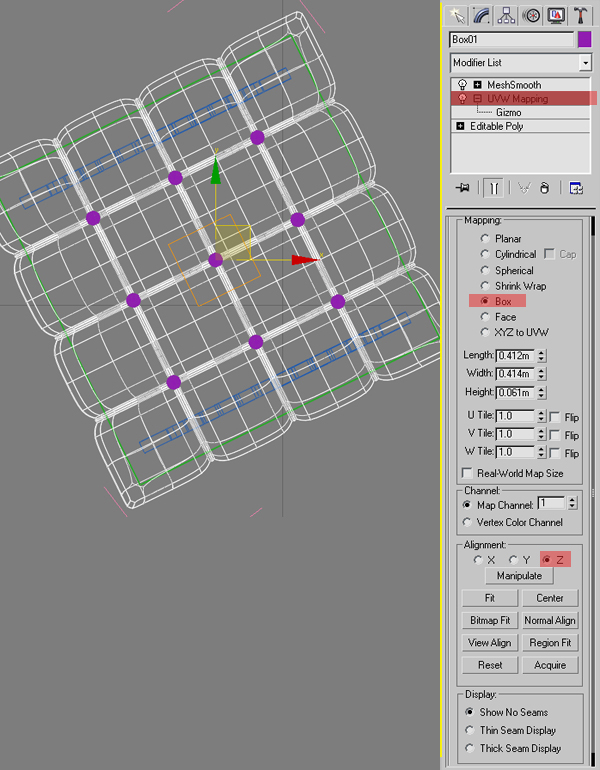The image size is (600, 770).
Task: Click the purple object color swatch
Action: click(x=584, y=39)
